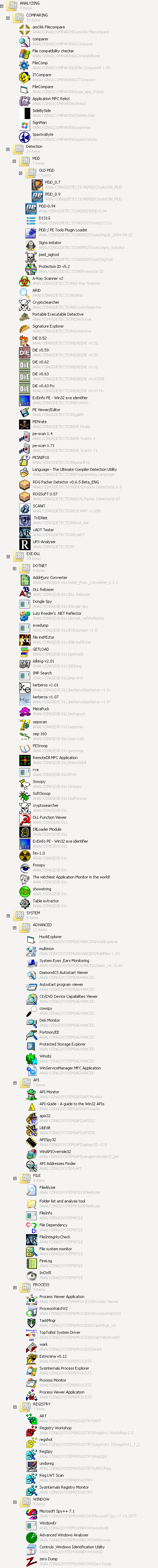Select the Registry Workshop item
Viewport: 158px width, 1568px height.
coord(56,1428)
